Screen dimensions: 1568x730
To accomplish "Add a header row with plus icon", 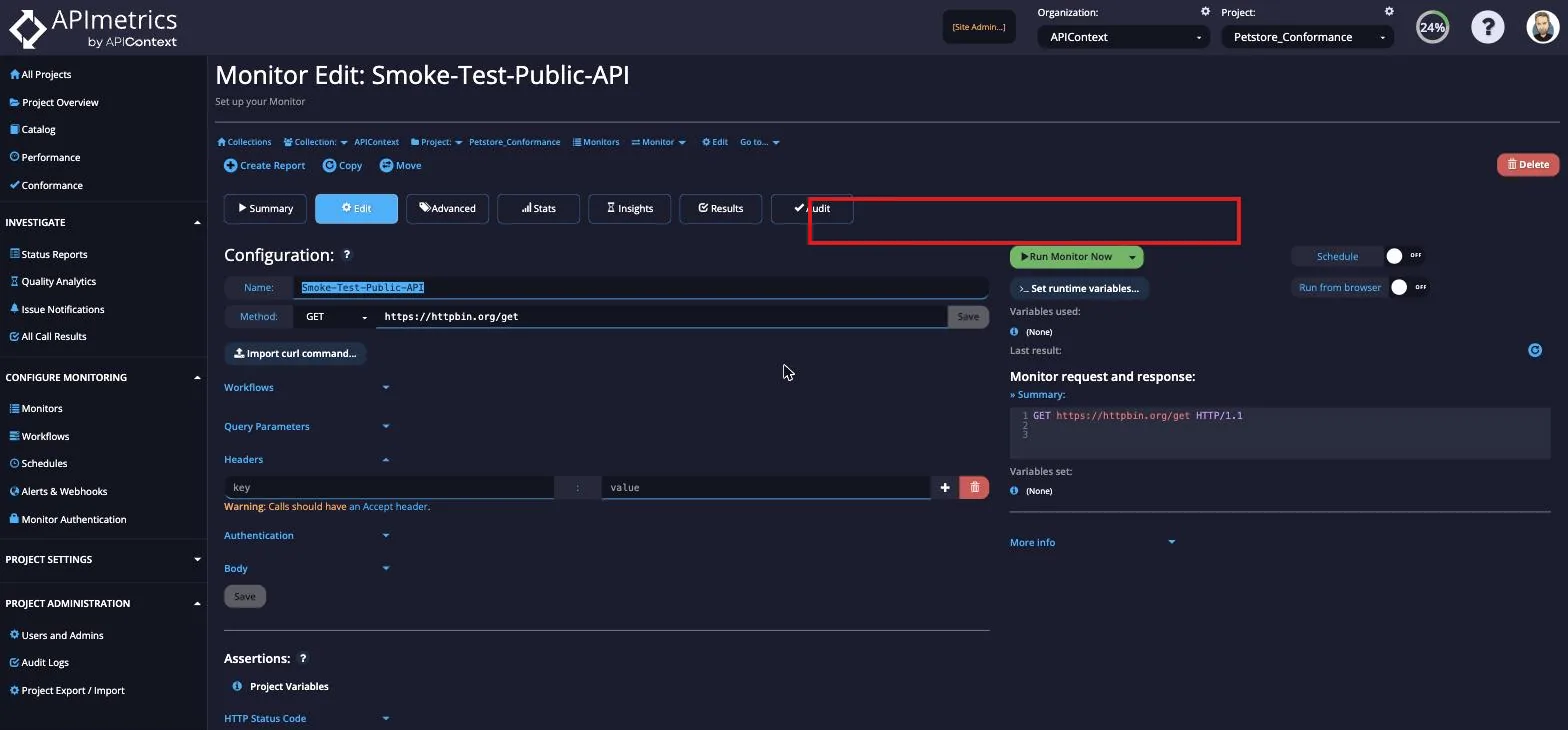I will [x=944, y=487].
